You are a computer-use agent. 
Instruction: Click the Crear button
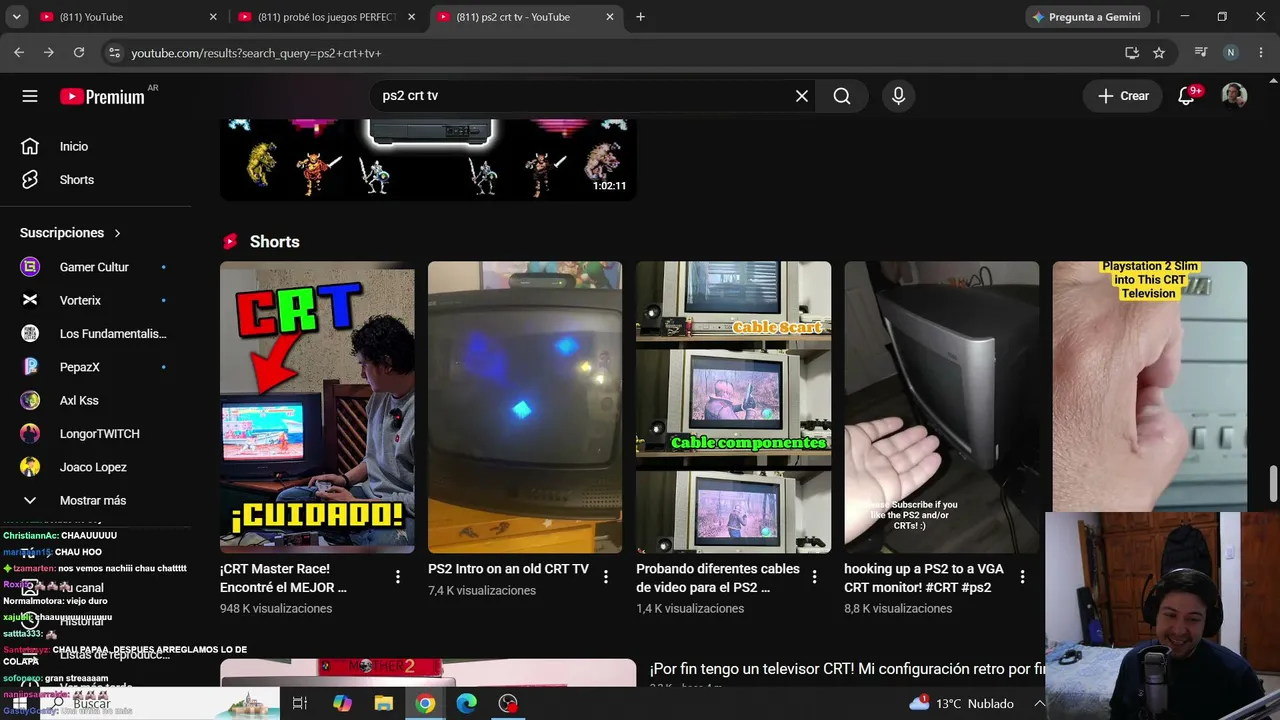coord(1123,96)
